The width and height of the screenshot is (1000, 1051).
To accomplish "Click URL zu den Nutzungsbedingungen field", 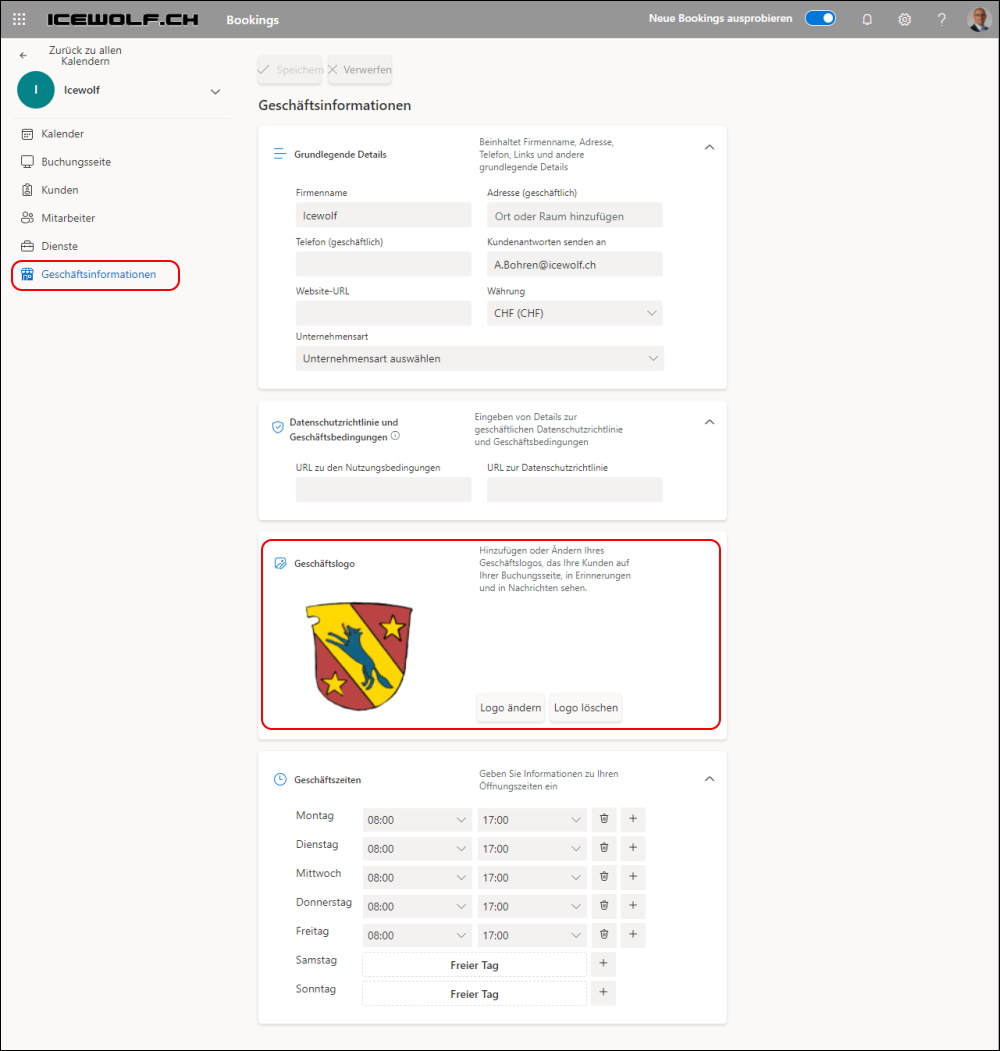I will pyautogui.click(x=383, y=489).
